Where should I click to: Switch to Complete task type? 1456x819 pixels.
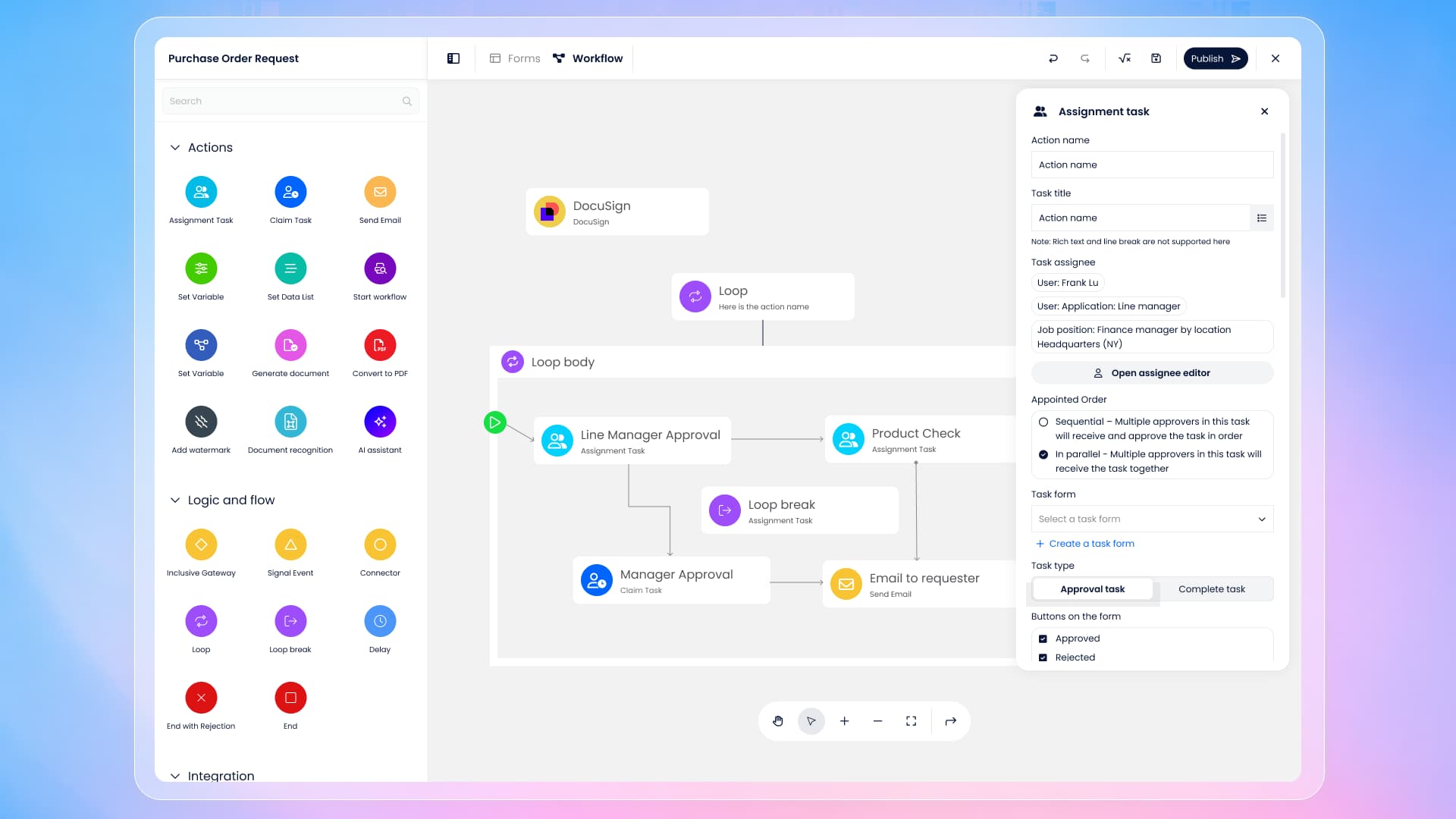(1211, 589)
